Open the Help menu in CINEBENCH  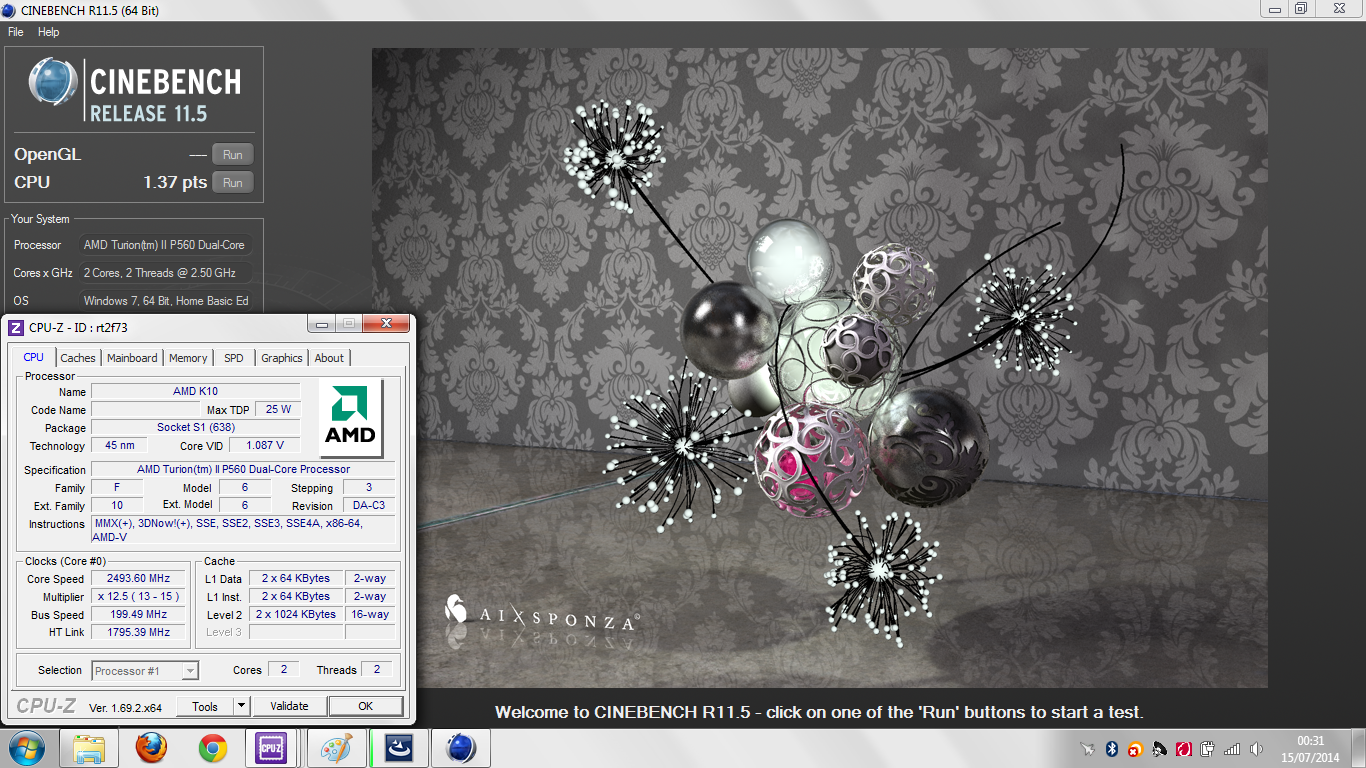49,32
